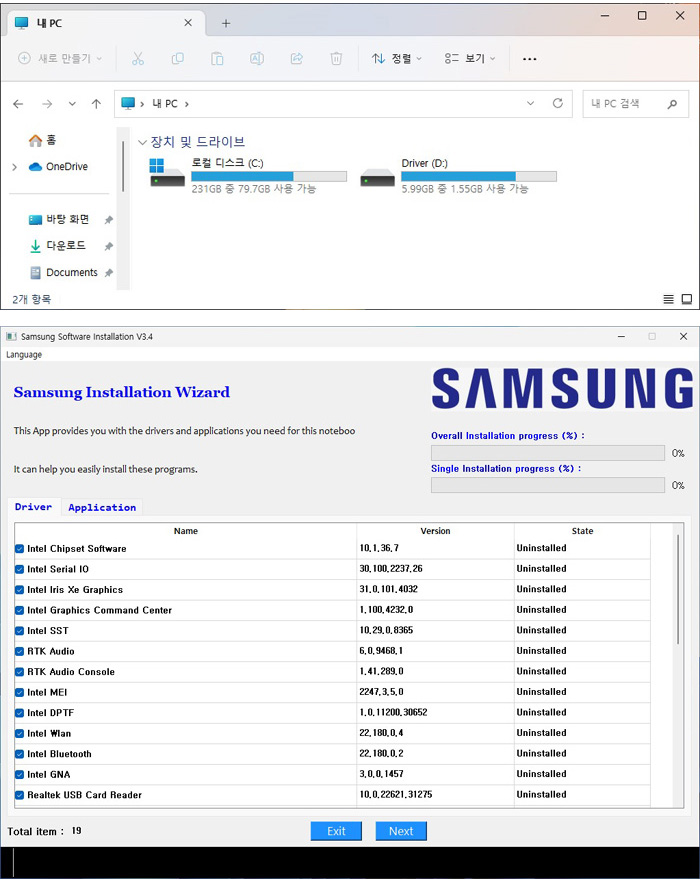The width and height of the screenshot is (700, 882).
Task: Click the Rename icon in toolbar
Action: click(257, 59)
